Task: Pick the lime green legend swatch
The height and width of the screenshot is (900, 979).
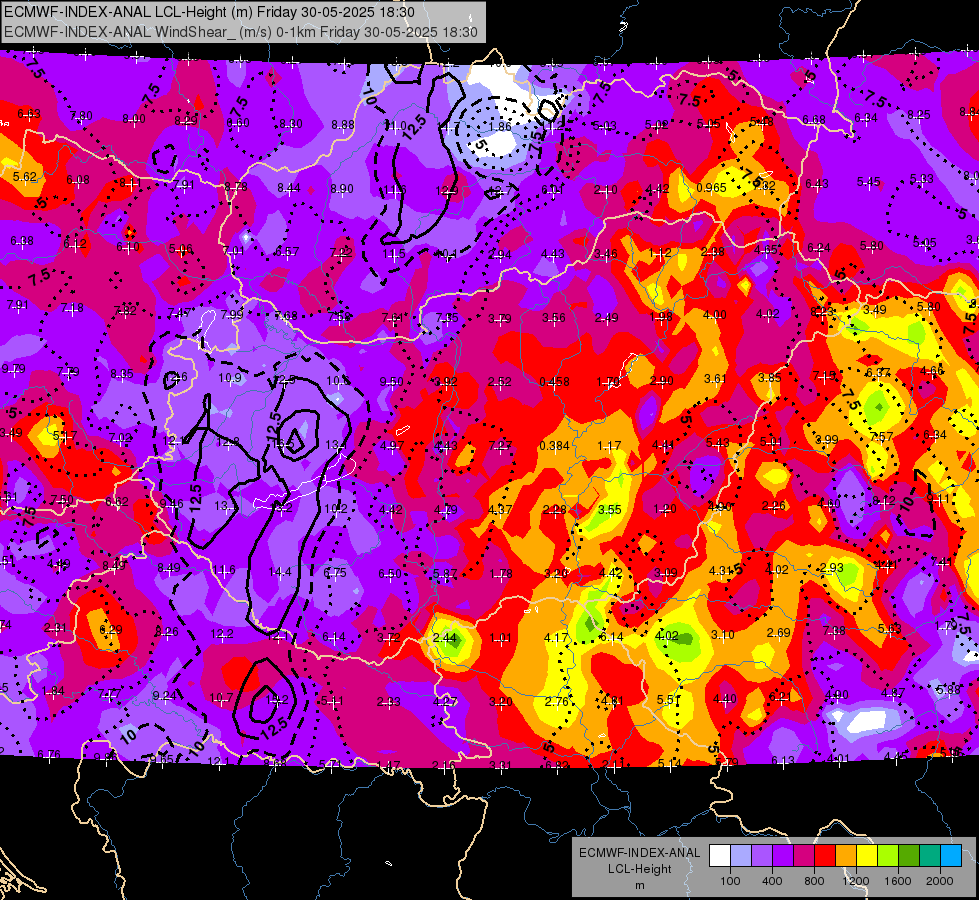Action: (888, 856)
